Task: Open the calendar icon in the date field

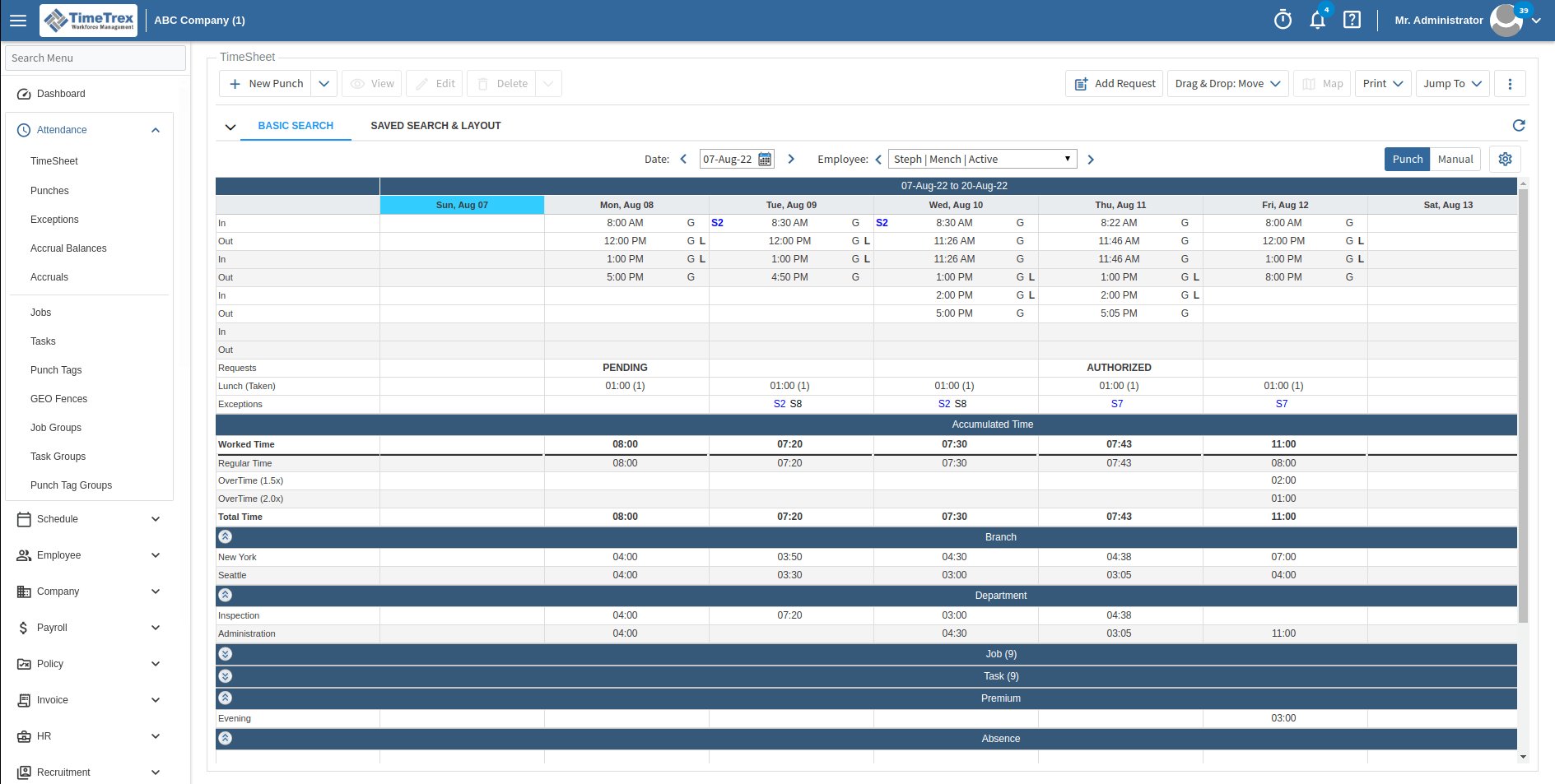Action: [765, 159]
